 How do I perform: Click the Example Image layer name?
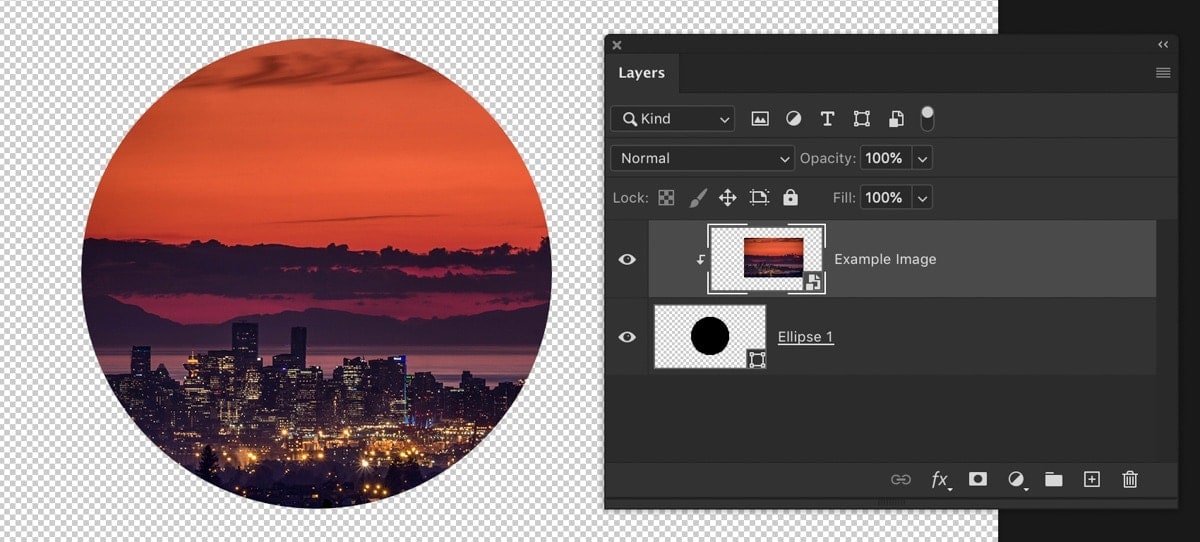[x=885, y=259]
